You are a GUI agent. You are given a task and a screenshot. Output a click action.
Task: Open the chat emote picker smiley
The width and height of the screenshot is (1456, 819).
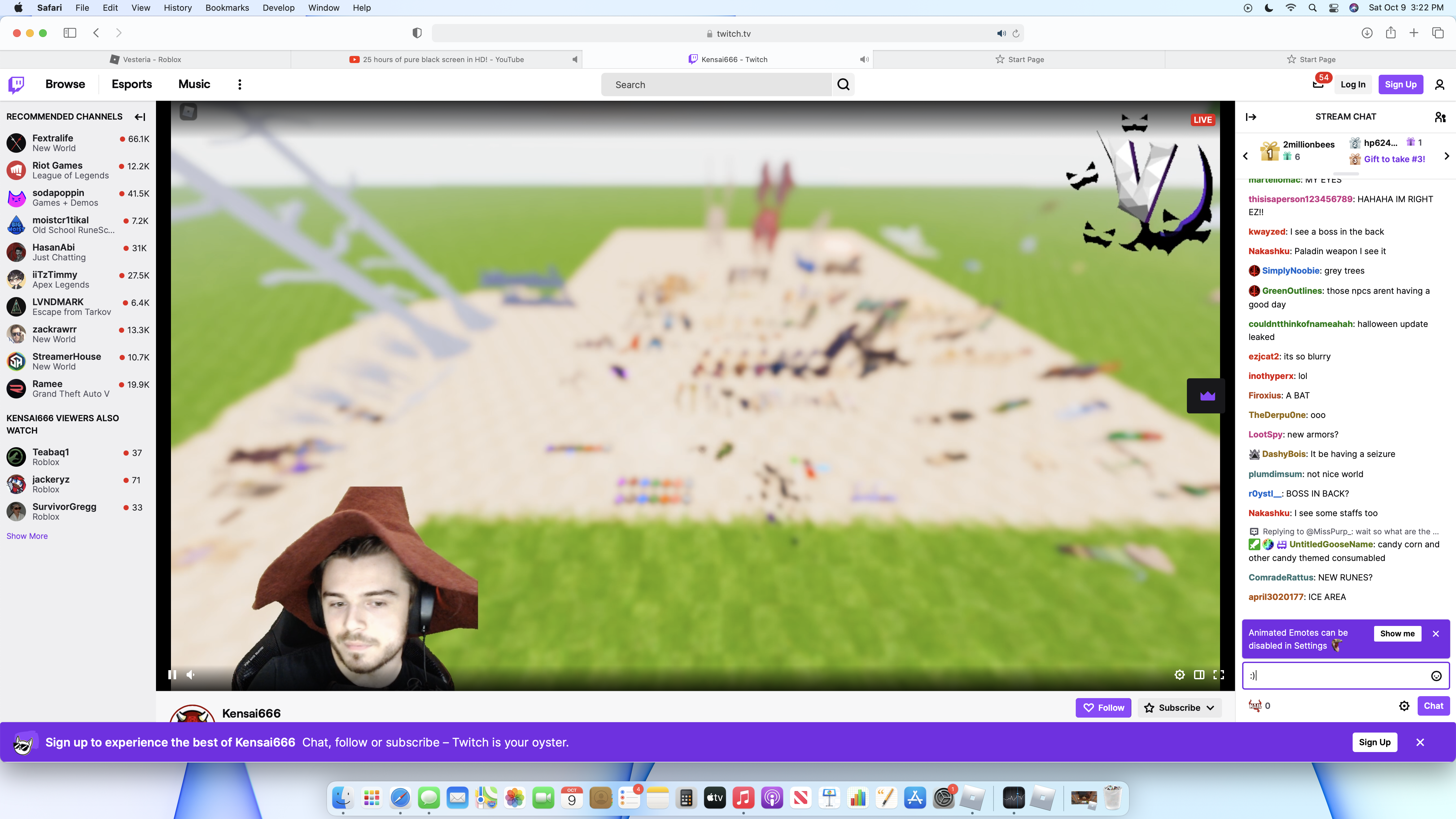tap(1436, 676)
